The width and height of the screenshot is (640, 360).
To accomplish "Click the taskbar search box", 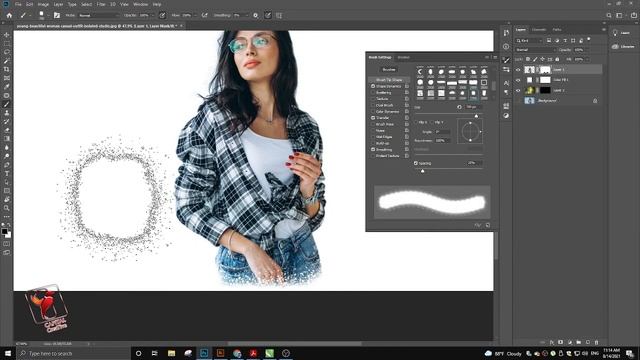I will pyautogui.click(x=73, y=353).
